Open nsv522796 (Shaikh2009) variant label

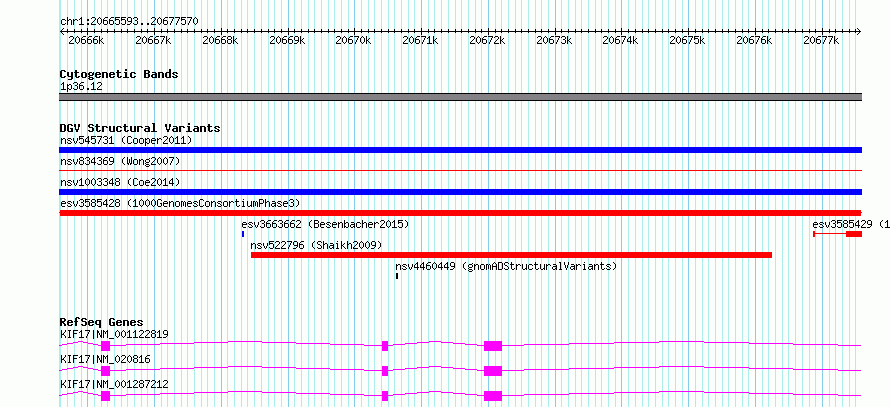pos(316,245)
